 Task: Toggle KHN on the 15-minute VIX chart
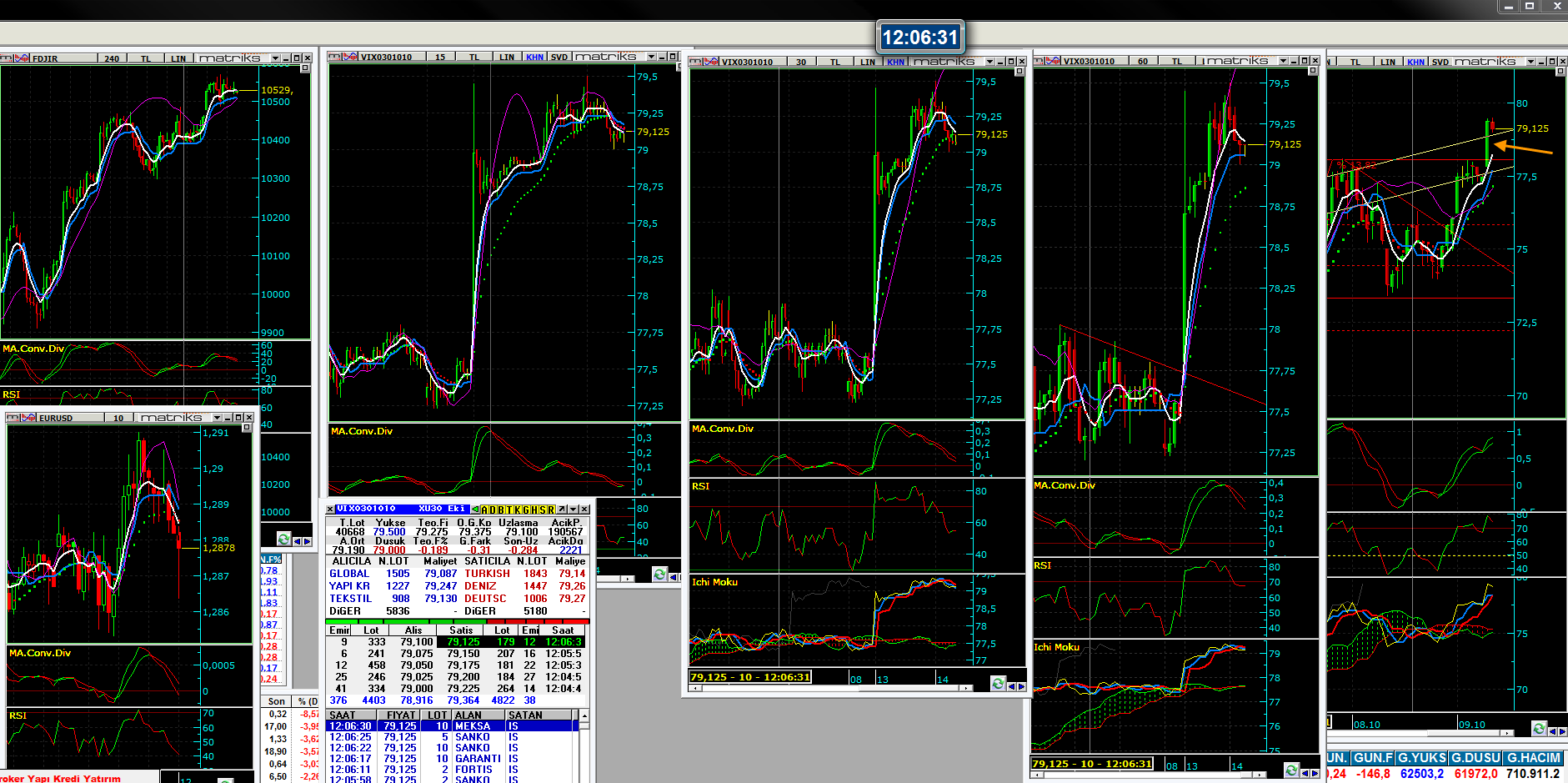coord(534,58)
